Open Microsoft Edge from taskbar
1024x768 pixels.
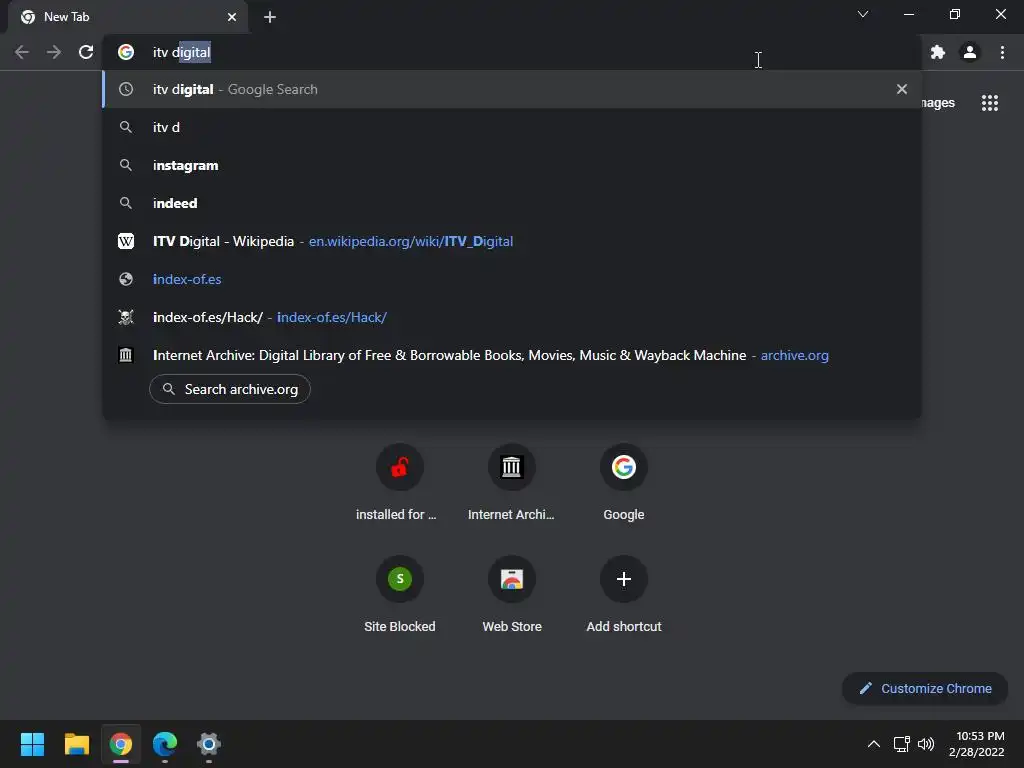[x=165, y=744]
